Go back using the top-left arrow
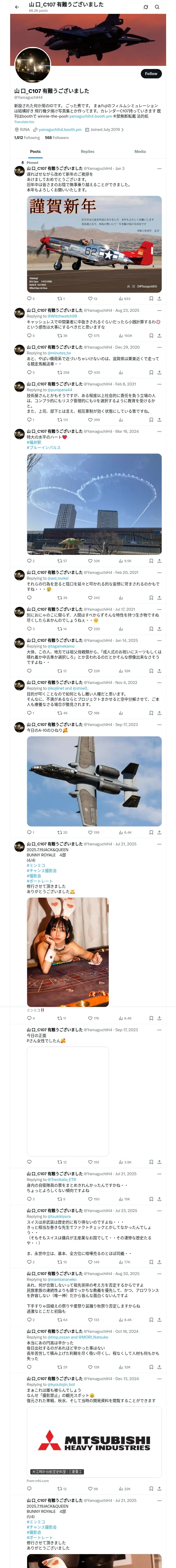 [x=17, y=7]
